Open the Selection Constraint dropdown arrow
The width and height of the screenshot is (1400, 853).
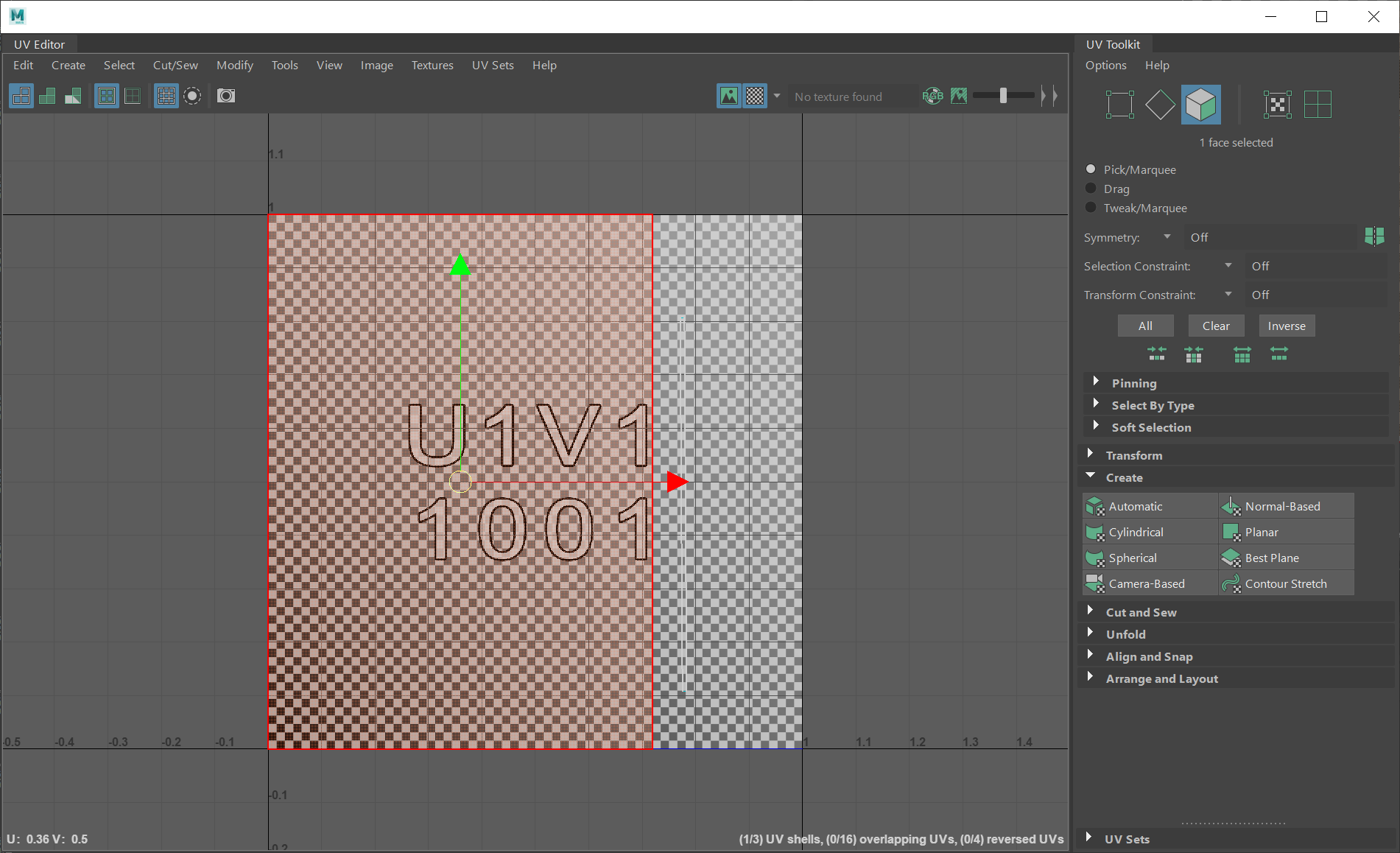[1228, 265]
